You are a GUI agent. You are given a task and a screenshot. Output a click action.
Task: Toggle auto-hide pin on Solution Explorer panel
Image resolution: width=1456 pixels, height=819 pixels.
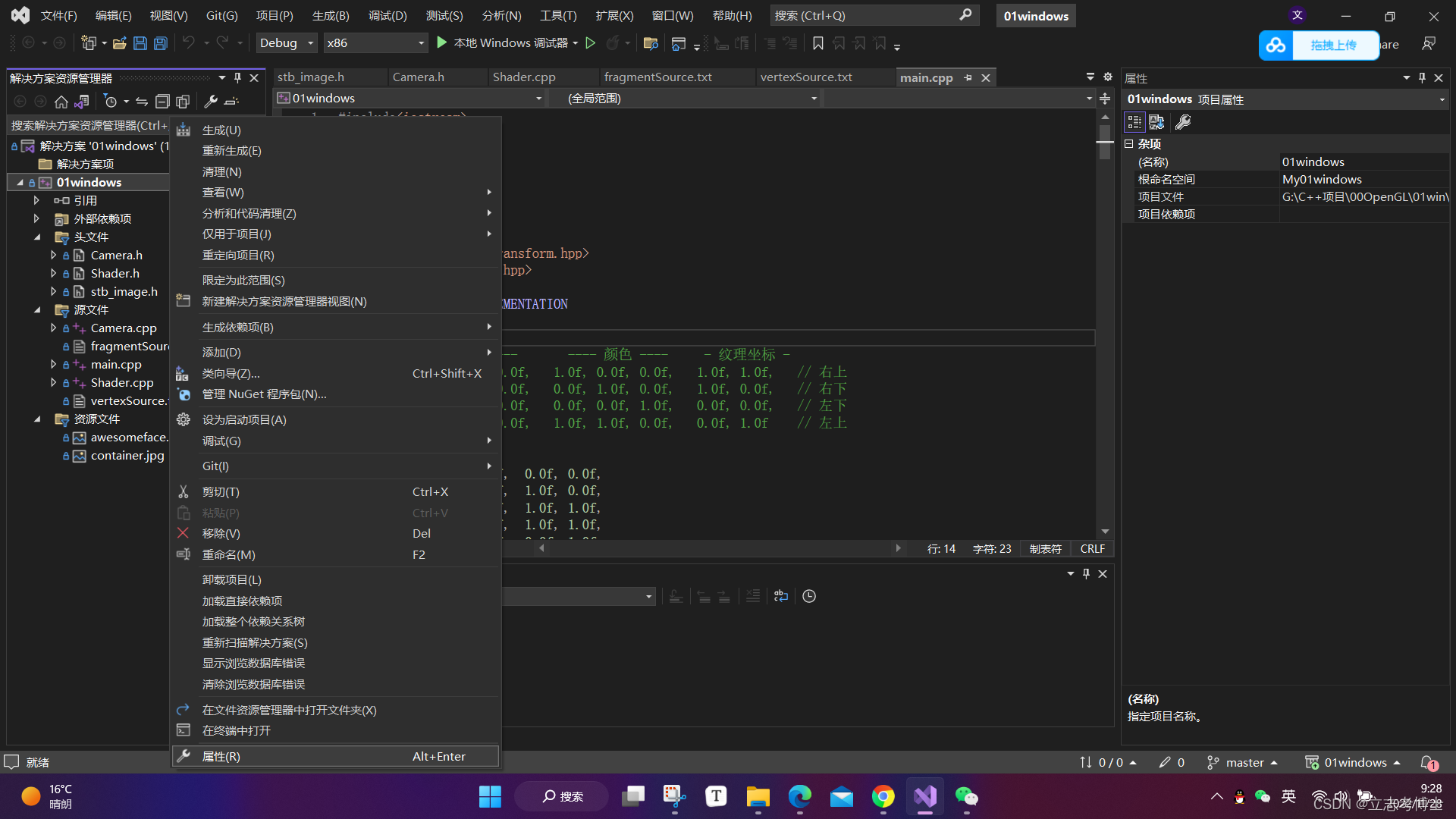(x=237, y=78)
